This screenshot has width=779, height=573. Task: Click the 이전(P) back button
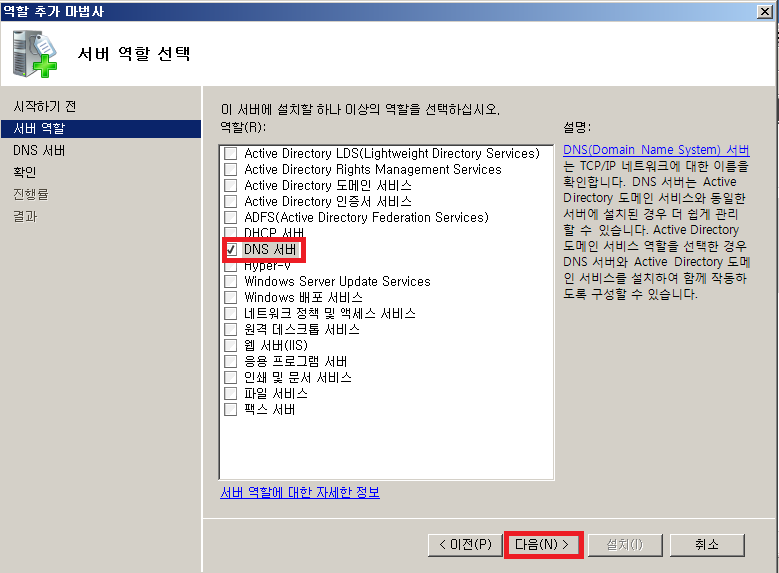pyautogui.click(x=465, y=545)
